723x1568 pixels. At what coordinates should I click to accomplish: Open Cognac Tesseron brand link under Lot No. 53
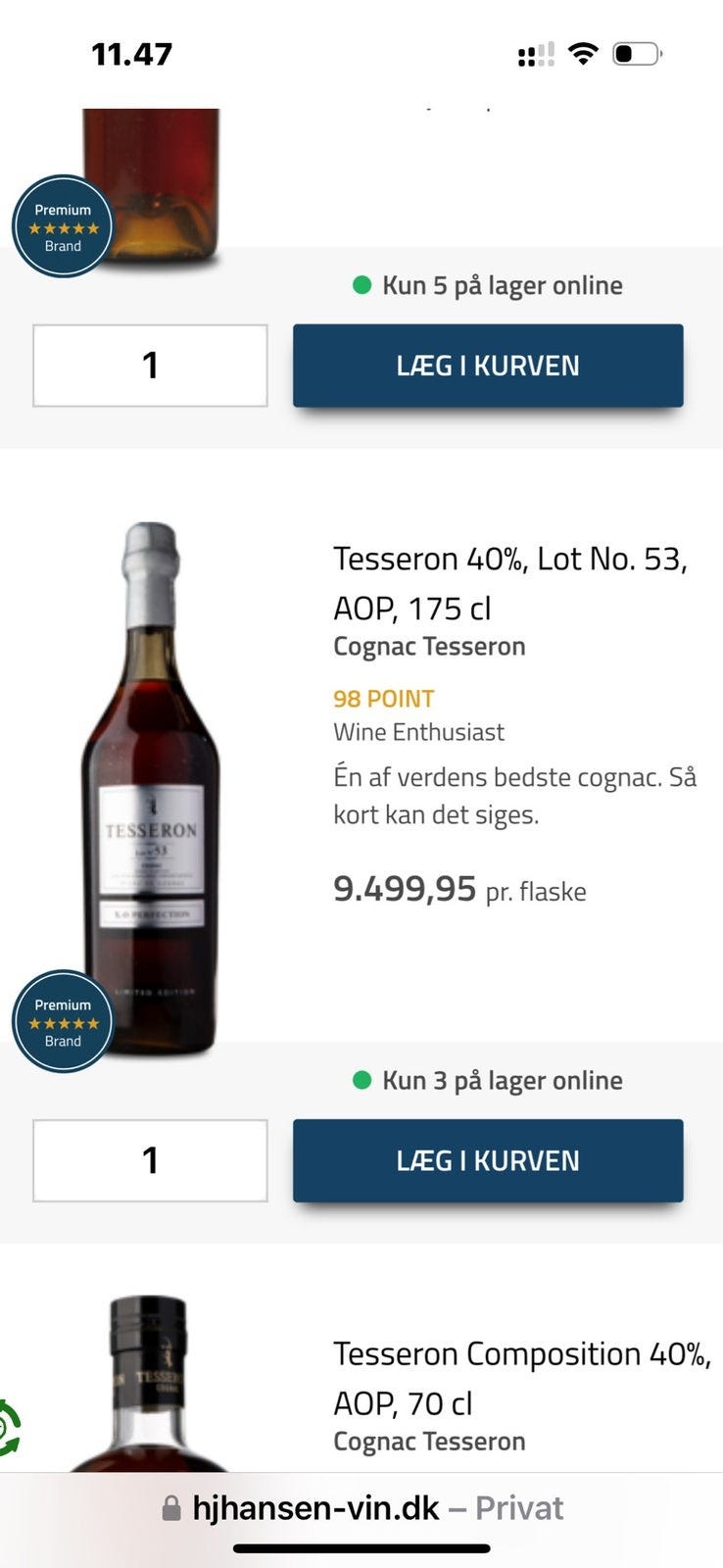pyautogui.click(x=429, y=647)
